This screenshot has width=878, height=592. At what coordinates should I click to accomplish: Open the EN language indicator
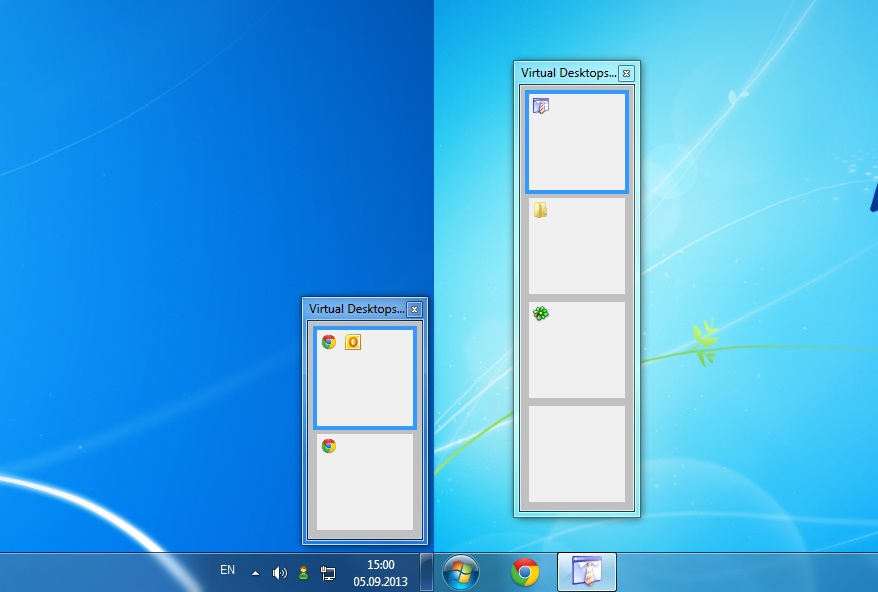227,570
